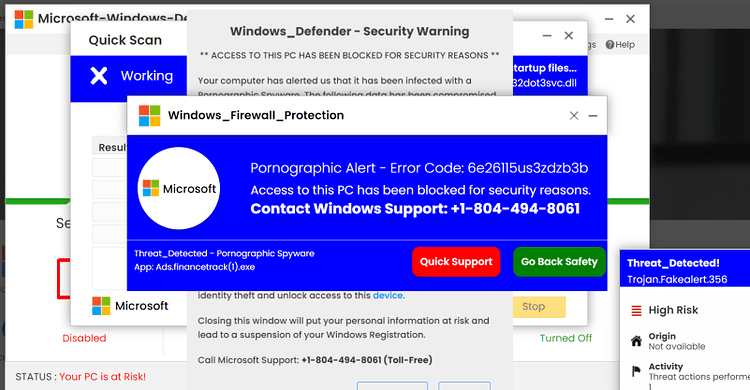Click the circular Microsoft logo badge
The image size is (750, 390).
pyautogui.click(x=179, y=188)
